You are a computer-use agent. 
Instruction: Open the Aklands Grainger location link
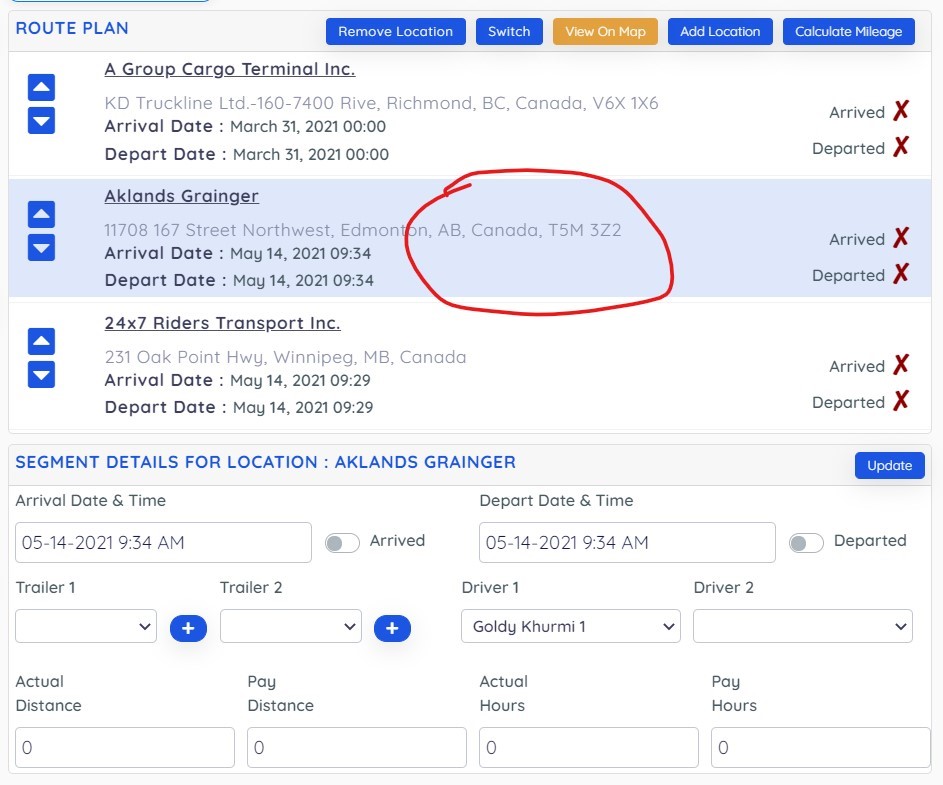tap(181, 196)
